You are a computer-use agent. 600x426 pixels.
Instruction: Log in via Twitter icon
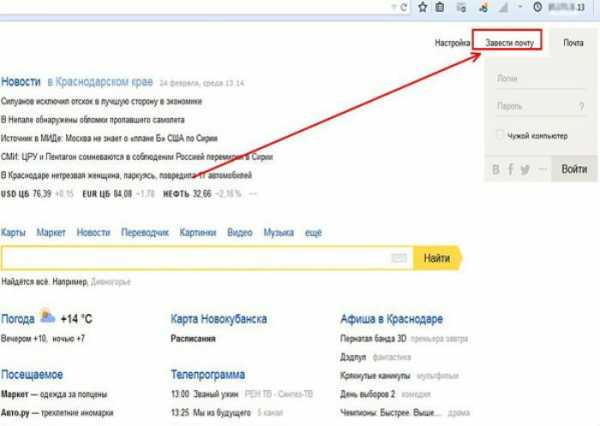click(525, 169)
